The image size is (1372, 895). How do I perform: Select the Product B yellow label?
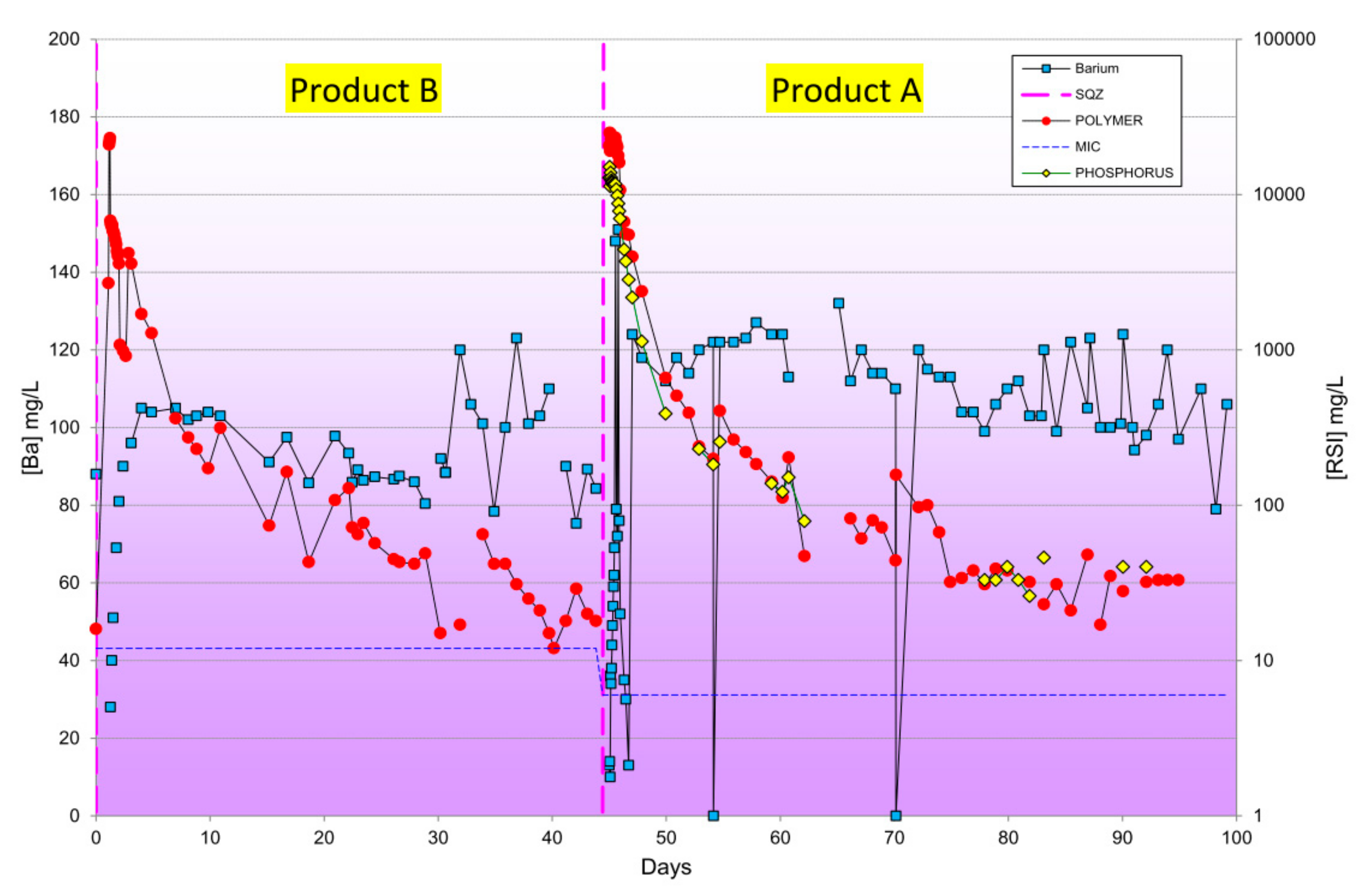pyautogui.click(x=363, y=89)
